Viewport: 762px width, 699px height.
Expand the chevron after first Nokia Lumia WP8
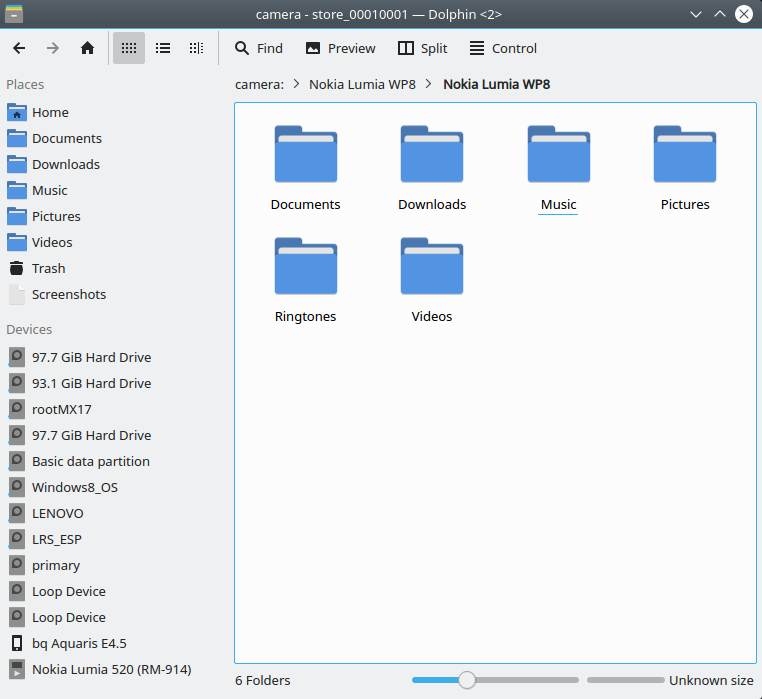tap(429, 84)
